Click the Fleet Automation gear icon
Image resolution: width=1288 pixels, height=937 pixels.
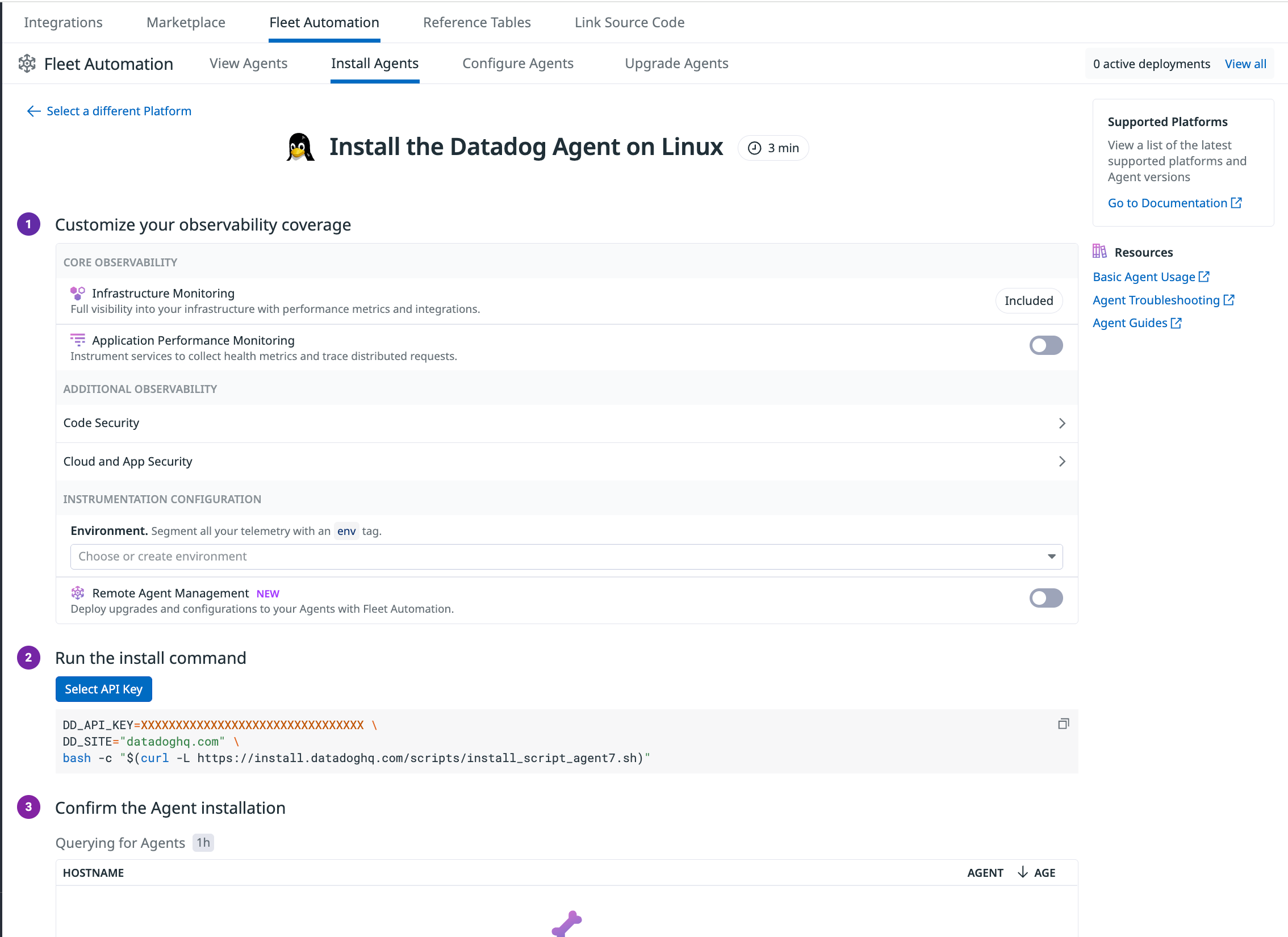pyautogui.click(x=27, y=64)
